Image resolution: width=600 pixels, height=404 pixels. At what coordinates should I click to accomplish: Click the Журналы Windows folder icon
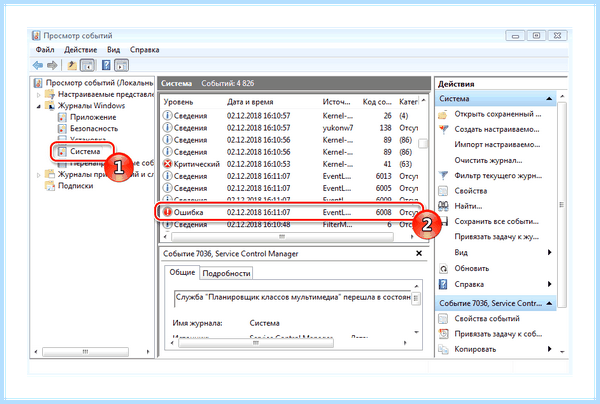50,106
